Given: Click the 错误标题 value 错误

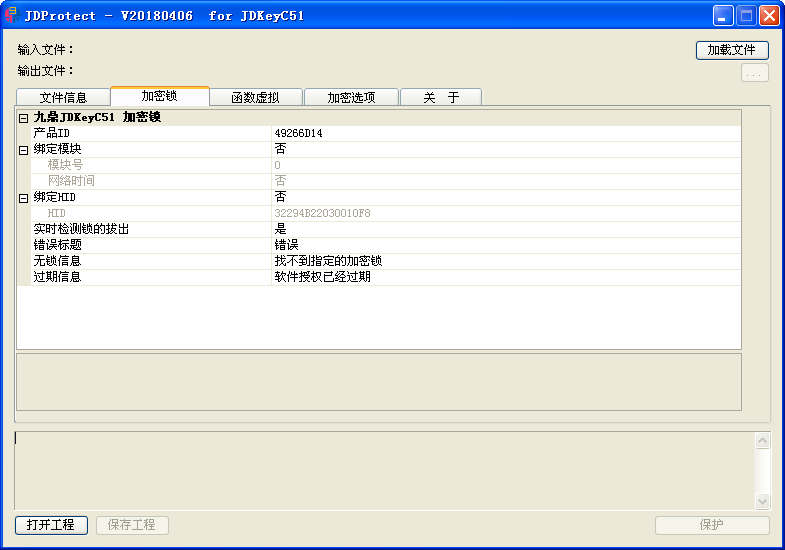Looking at the screenshot, I should (x=286, y=245).
